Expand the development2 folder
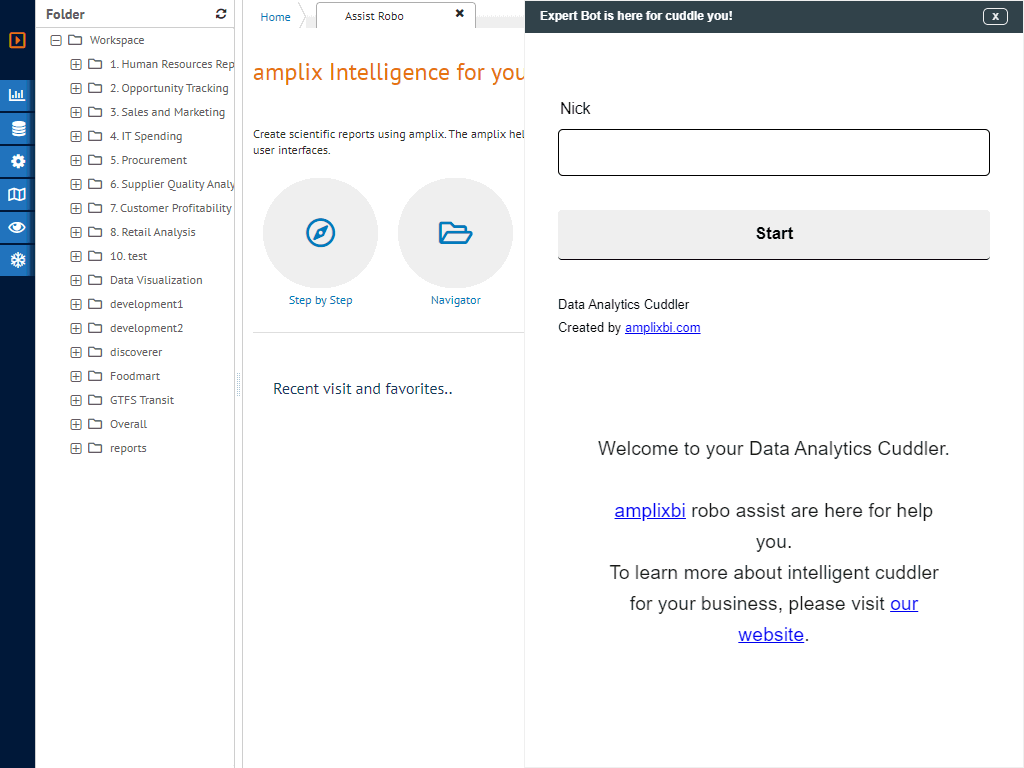Image resolution: width=1024 pixels, height=768 pixels. click(76, 328)
